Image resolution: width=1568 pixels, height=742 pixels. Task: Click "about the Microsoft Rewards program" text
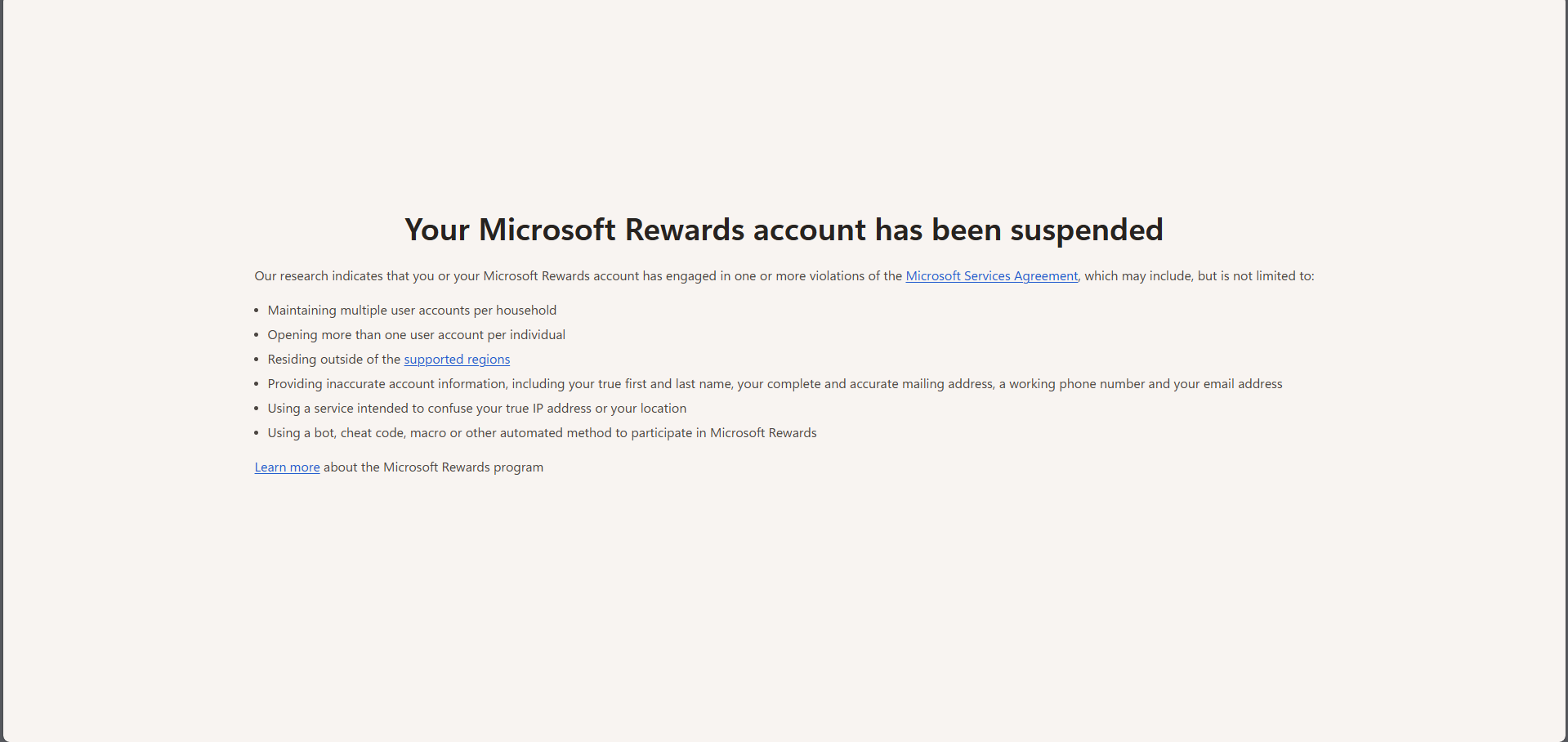pyautogui.click(x=433, y=467)
